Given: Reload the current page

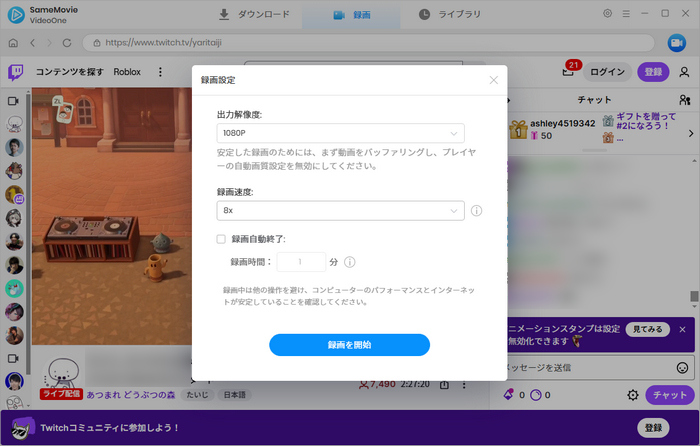Looking at the screenshot, I should (x=67, y=43).
